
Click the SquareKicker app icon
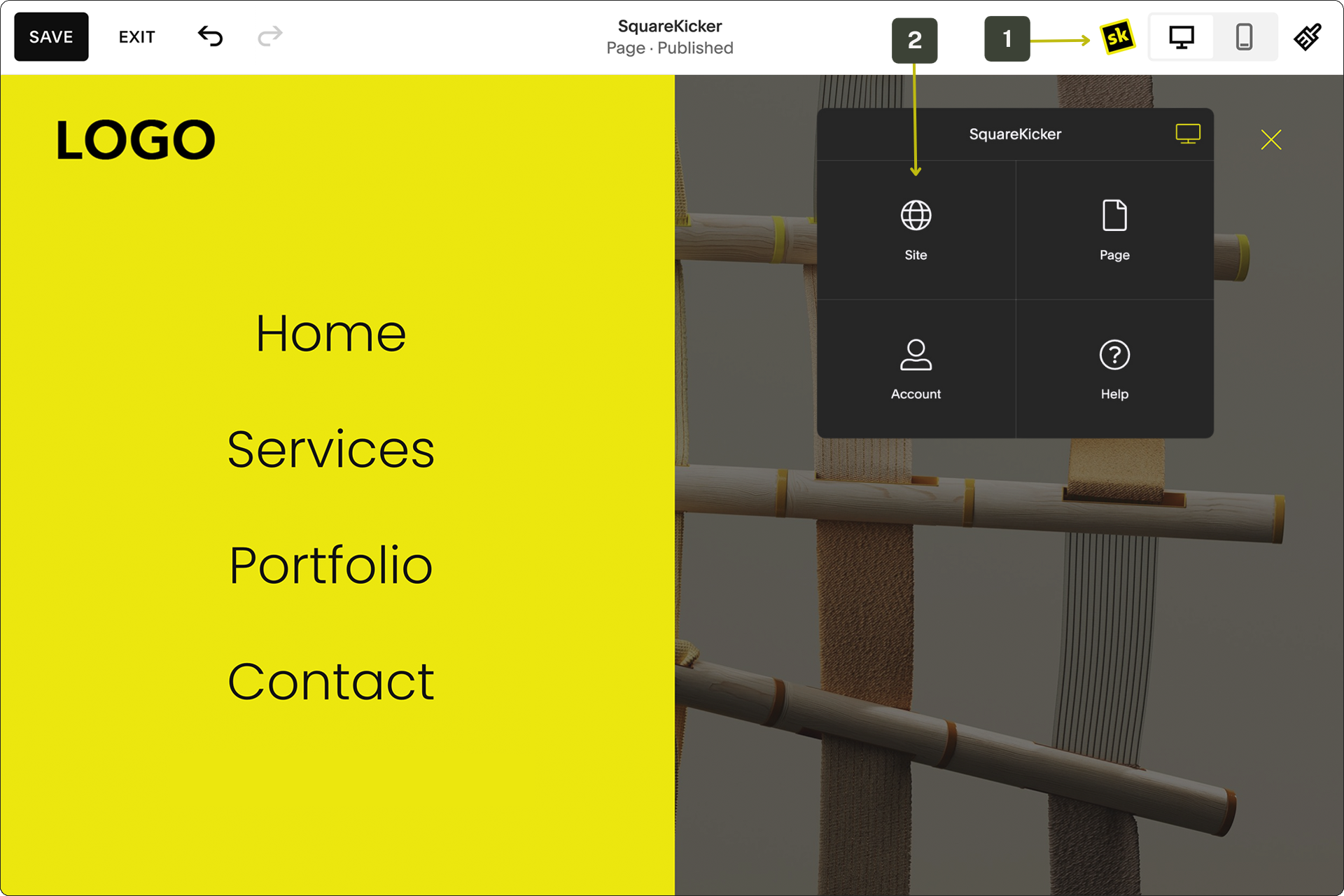point(1118,37)
